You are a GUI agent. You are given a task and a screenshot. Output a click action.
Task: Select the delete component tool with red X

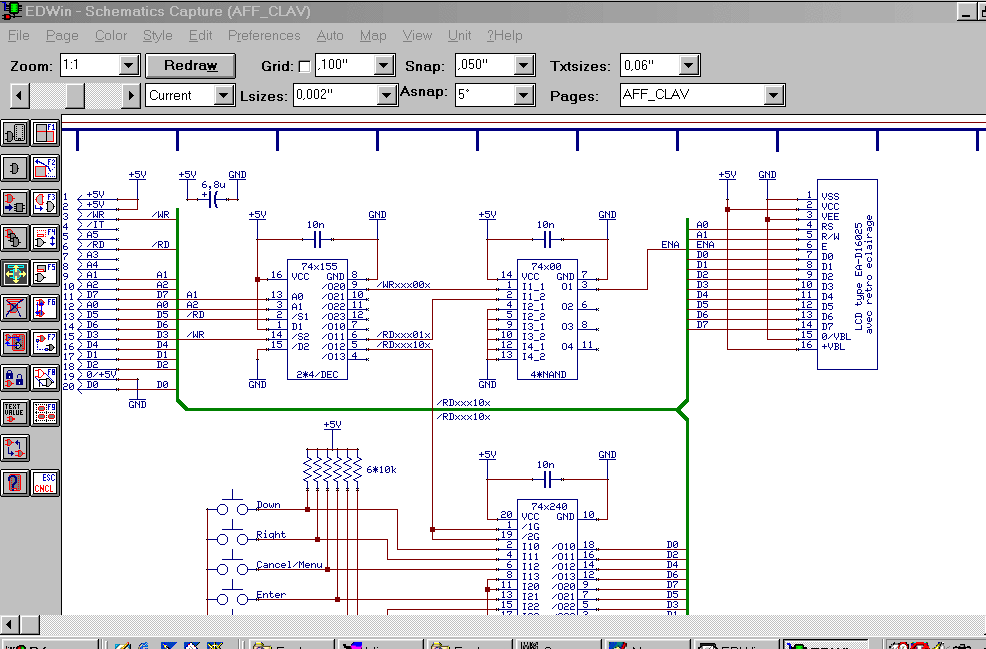point(15,307)
